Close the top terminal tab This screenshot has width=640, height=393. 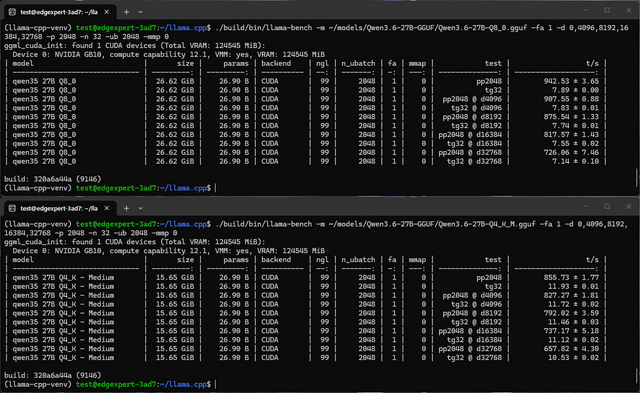pos(107,12)
